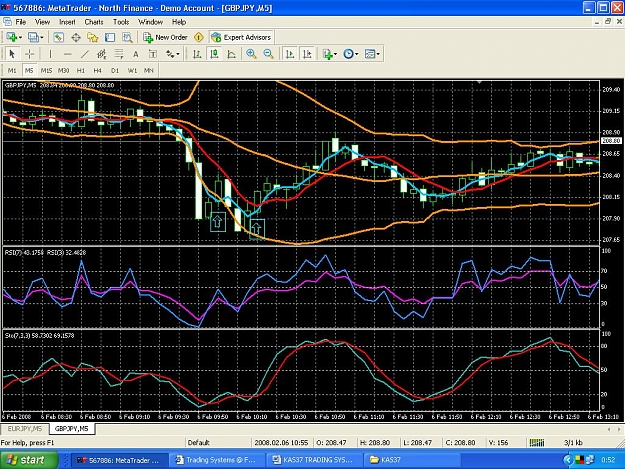Open the Charts menu
Viewport: 625px width, 469px height.
(x=94, y=22)
